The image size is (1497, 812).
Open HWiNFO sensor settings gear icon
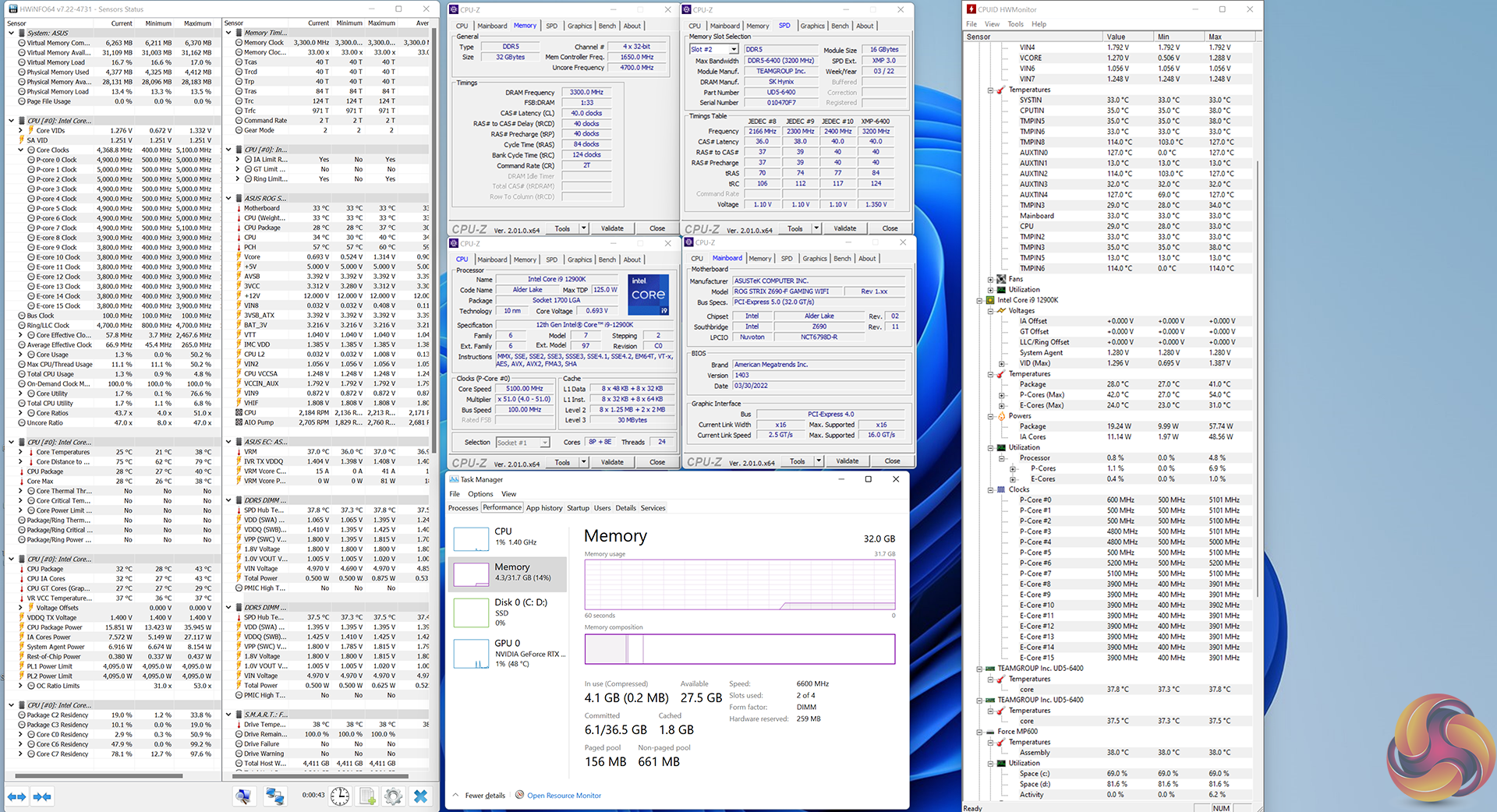394,796
